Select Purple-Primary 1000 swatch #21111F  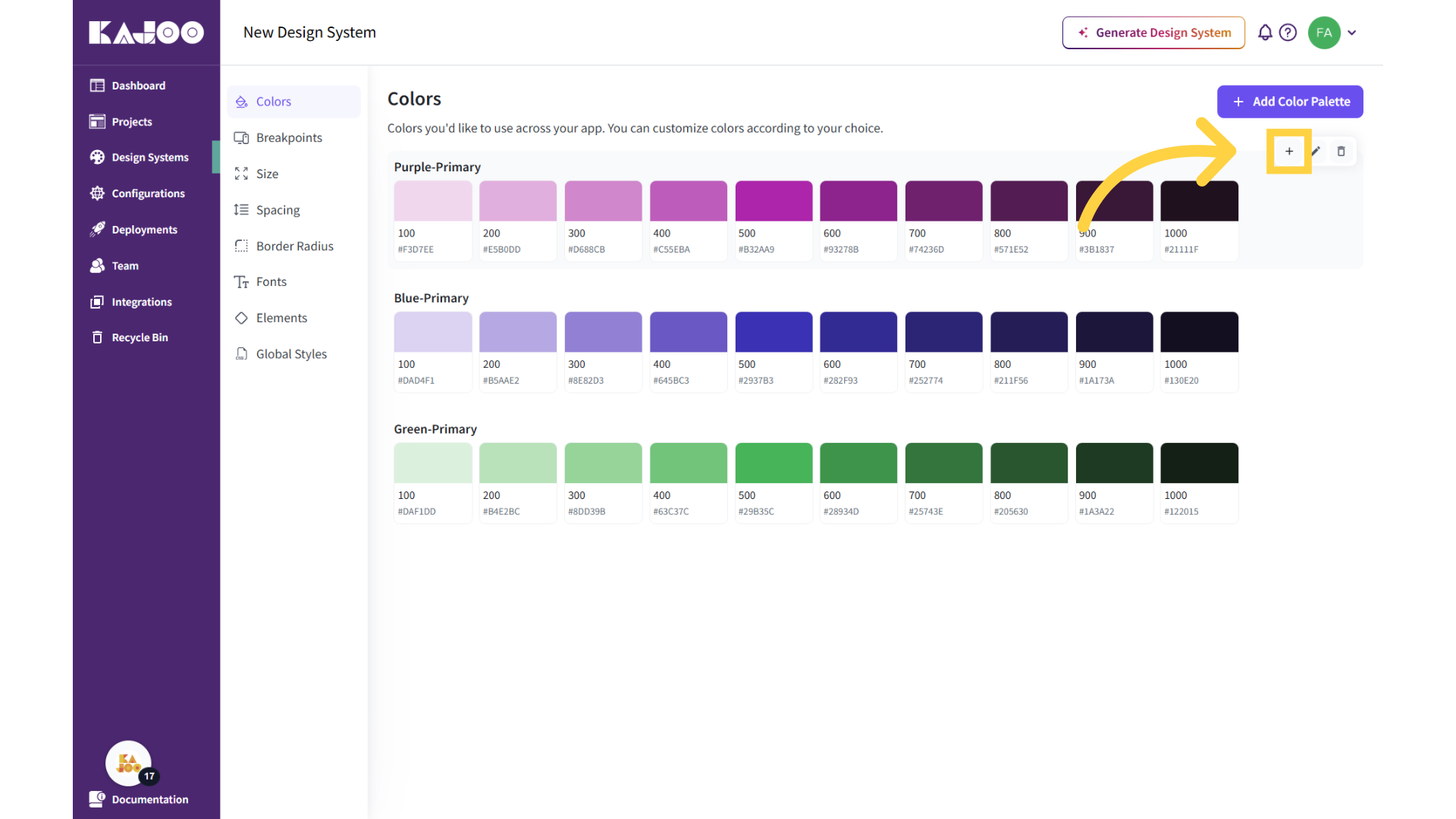pyautogui.click(x=1200, y=221)
